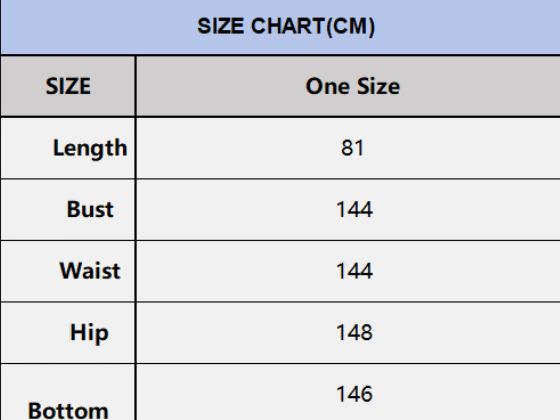
Task: Click the Length row label
Action: point(90,148)
